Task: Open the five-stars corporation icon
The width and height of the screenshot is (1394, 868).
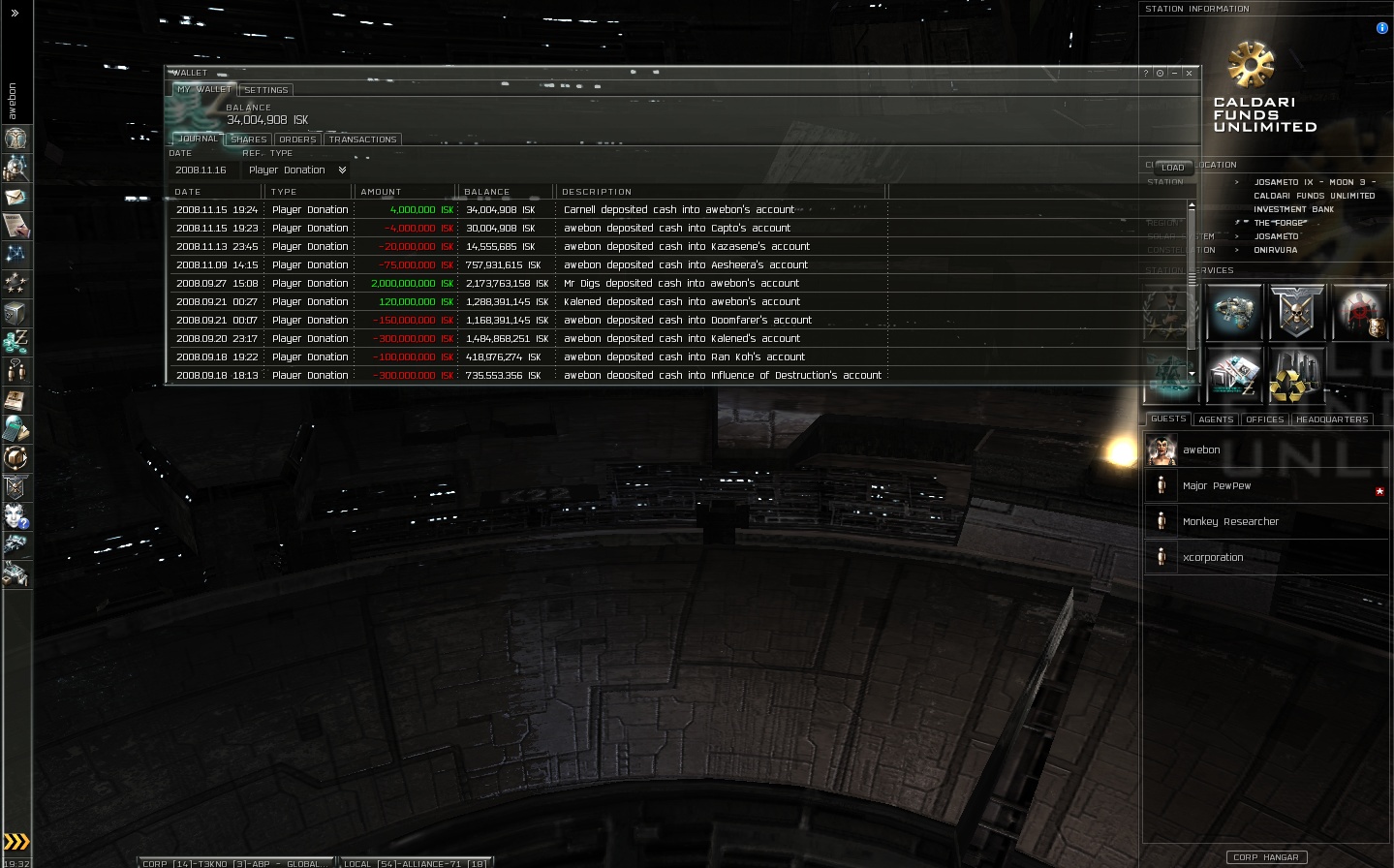Action: coord(15,283)
